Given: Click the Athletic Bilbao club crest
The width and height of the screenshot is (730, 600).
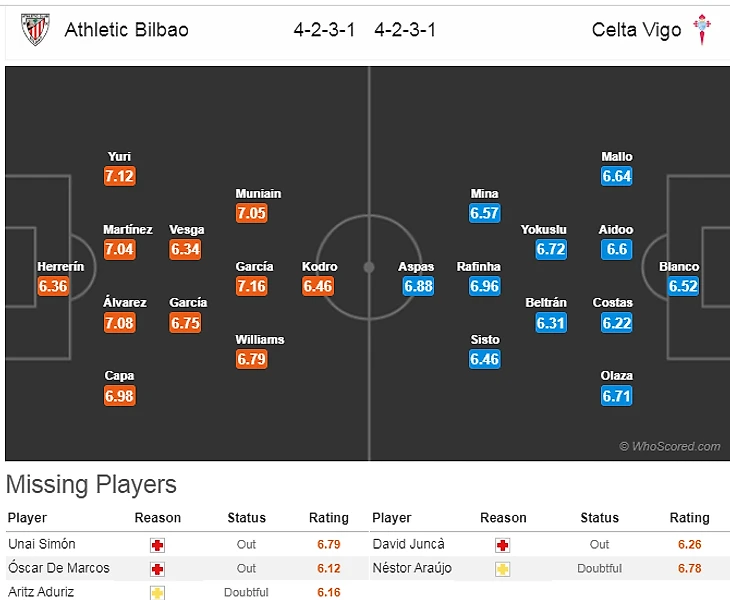Looking at the screenshot, I should pos(35,30).
